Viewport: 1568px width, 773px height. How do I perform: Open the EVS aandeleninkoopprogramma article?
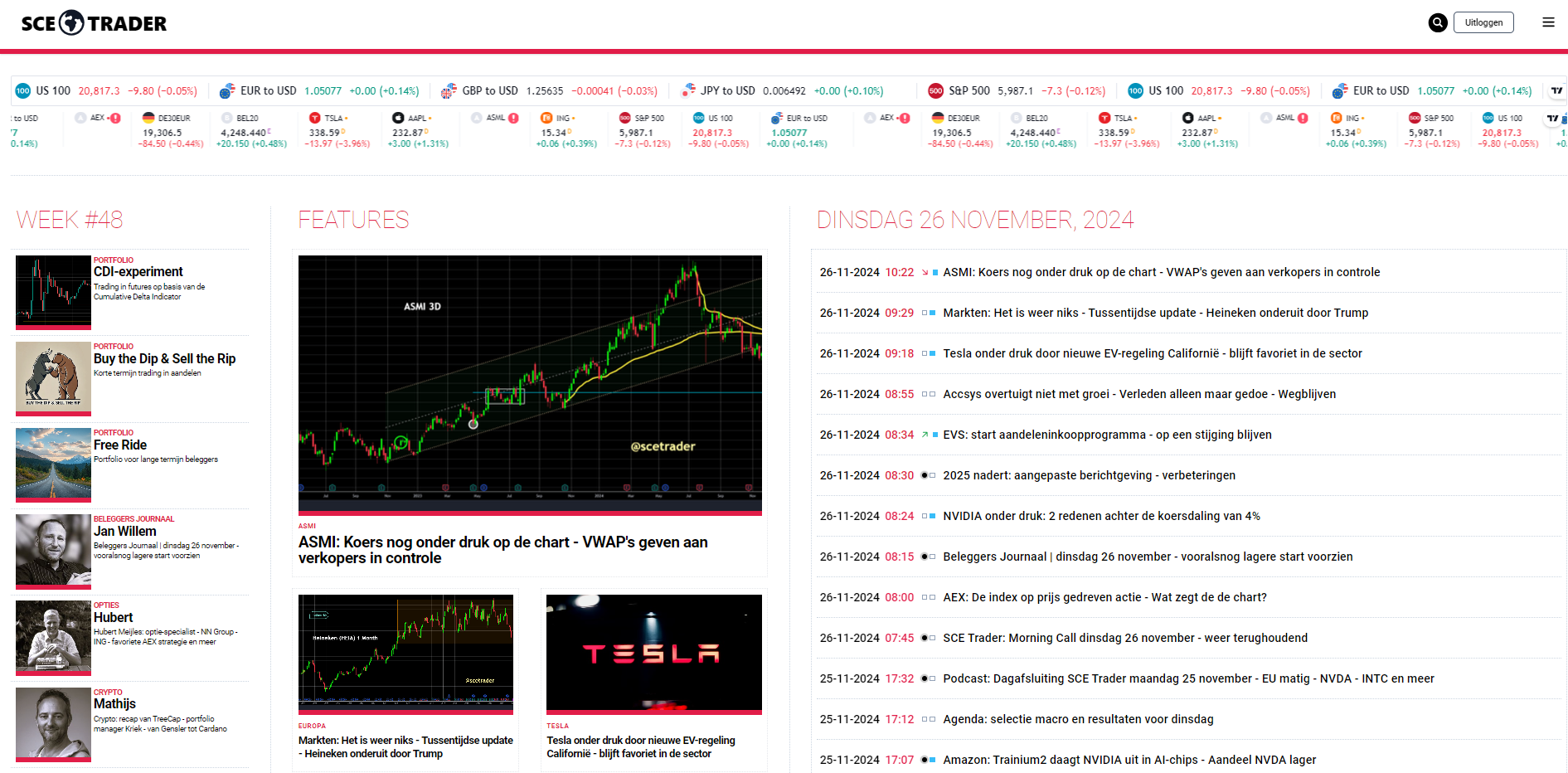point(1107,435)
